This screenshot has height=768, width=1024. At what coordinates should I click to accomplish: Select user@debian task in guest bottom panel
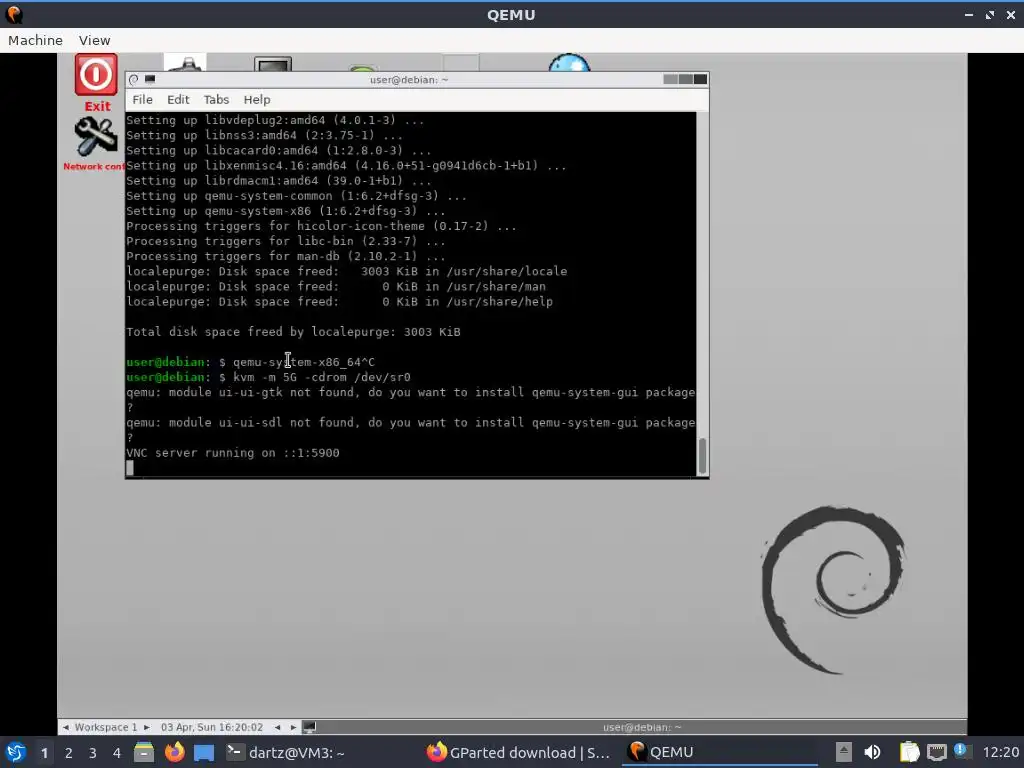(641, 727)
